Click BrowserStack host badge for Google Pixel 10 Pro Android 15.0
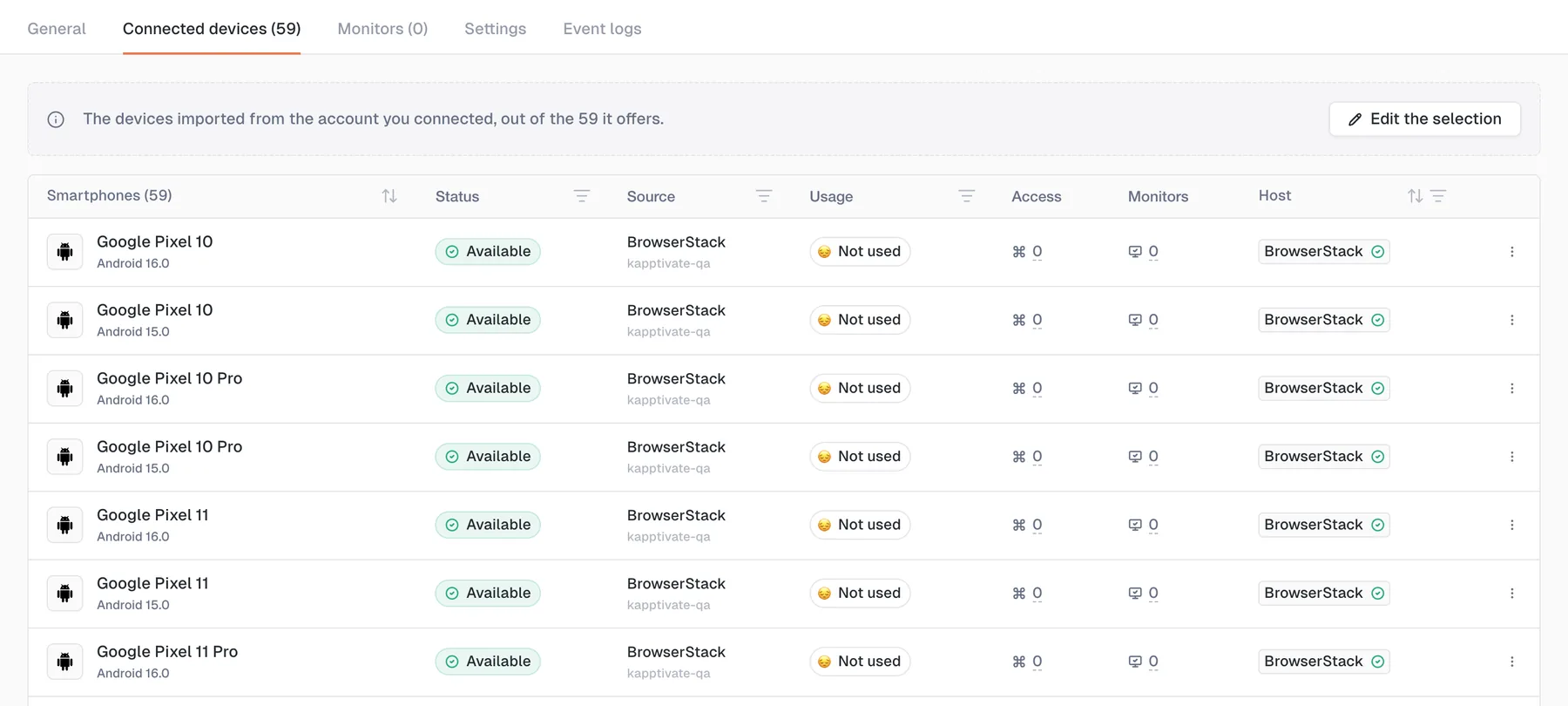This screenshot has height=706, width=1568. coord(1323,457)
